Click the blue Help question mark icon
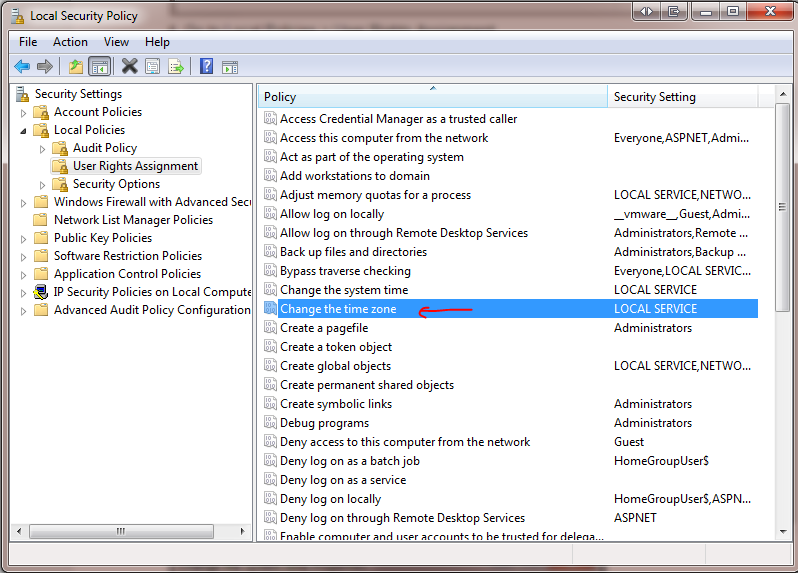Screen dimensions: 798x573 [x=206, y=66]
